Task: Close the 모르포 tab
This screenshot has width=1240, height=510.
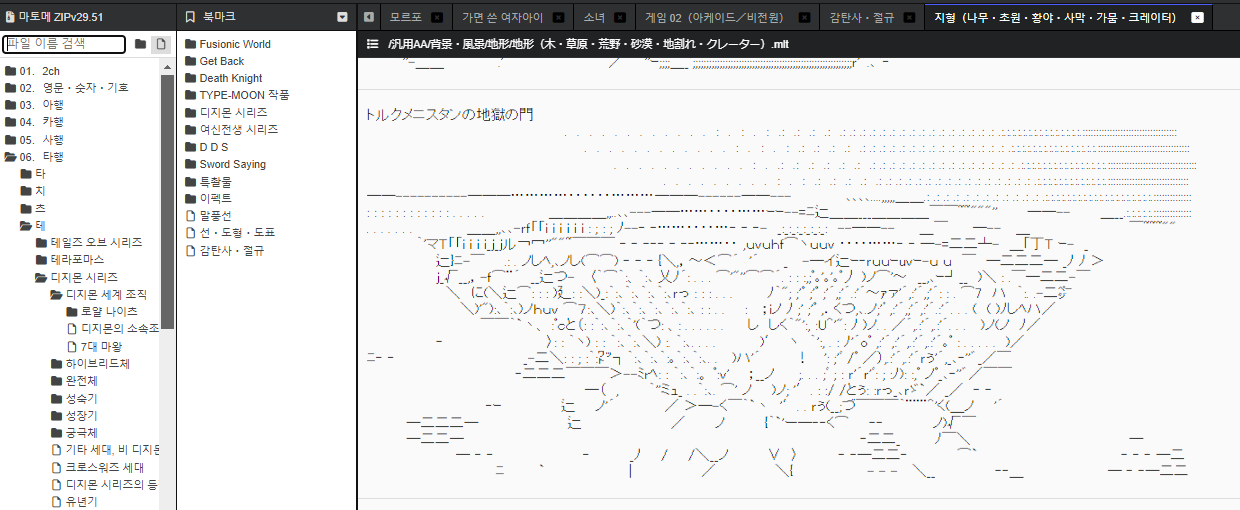Action: pos(436,18)
